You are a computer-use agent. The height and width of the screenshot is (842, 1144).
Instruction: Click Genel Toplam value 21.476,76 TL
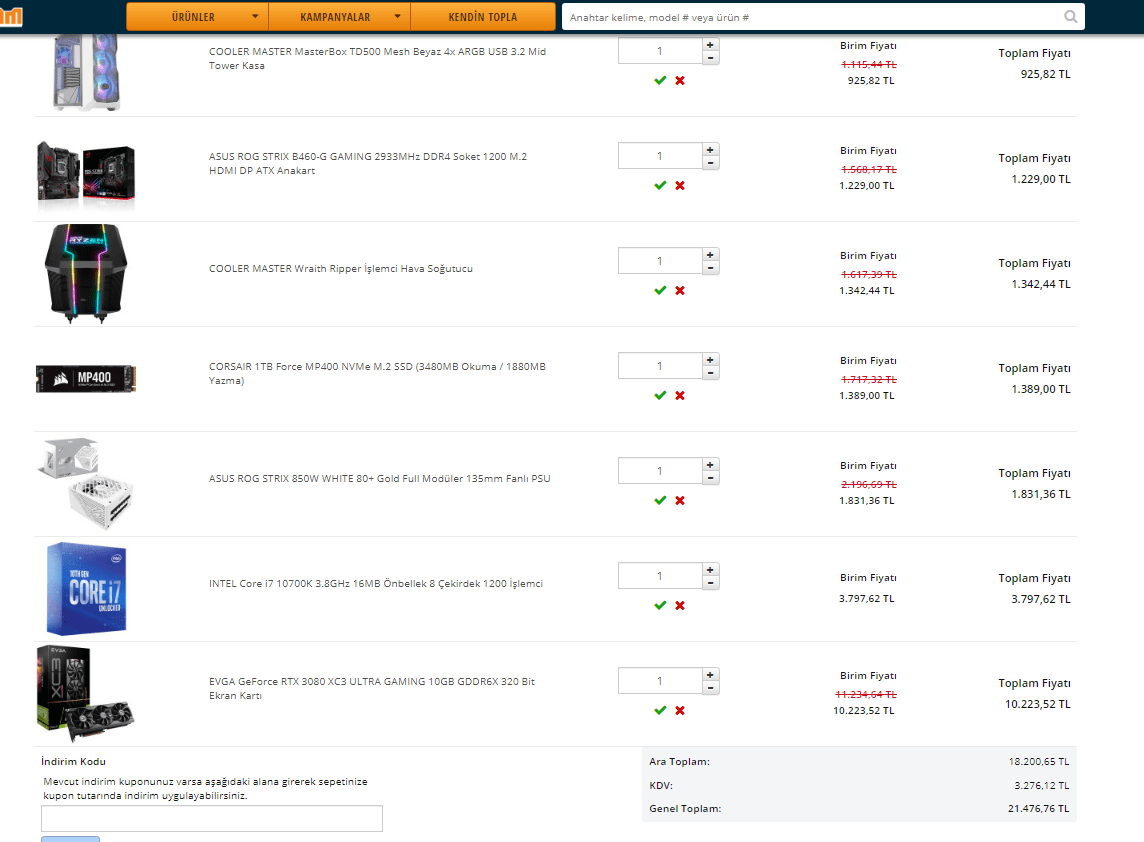[1038, 808]
